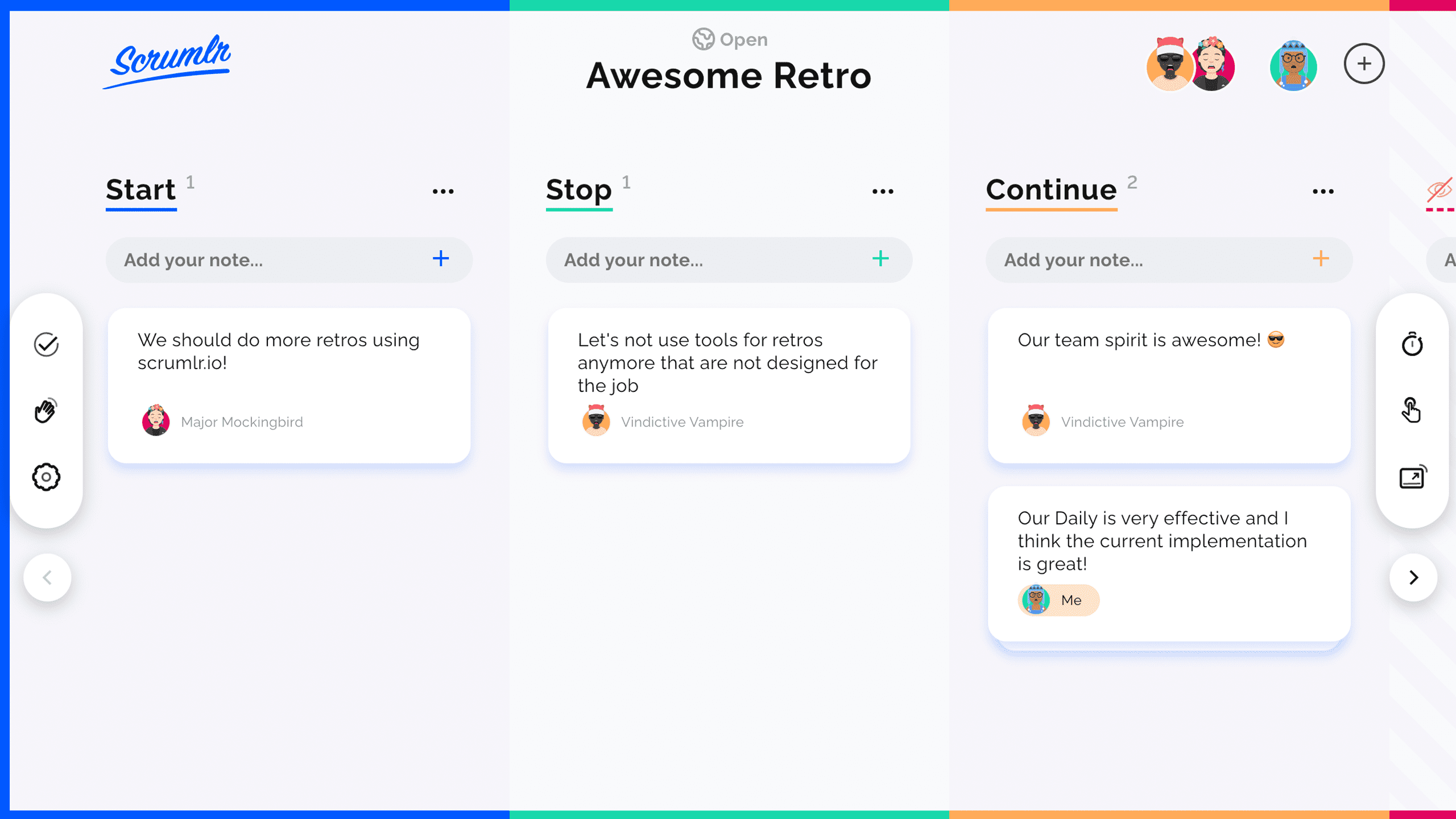Navigate to next board panel with arrow
The height and width of the screenshot is (819, 1456).
pyautogui.click(x=1413, y=577)
